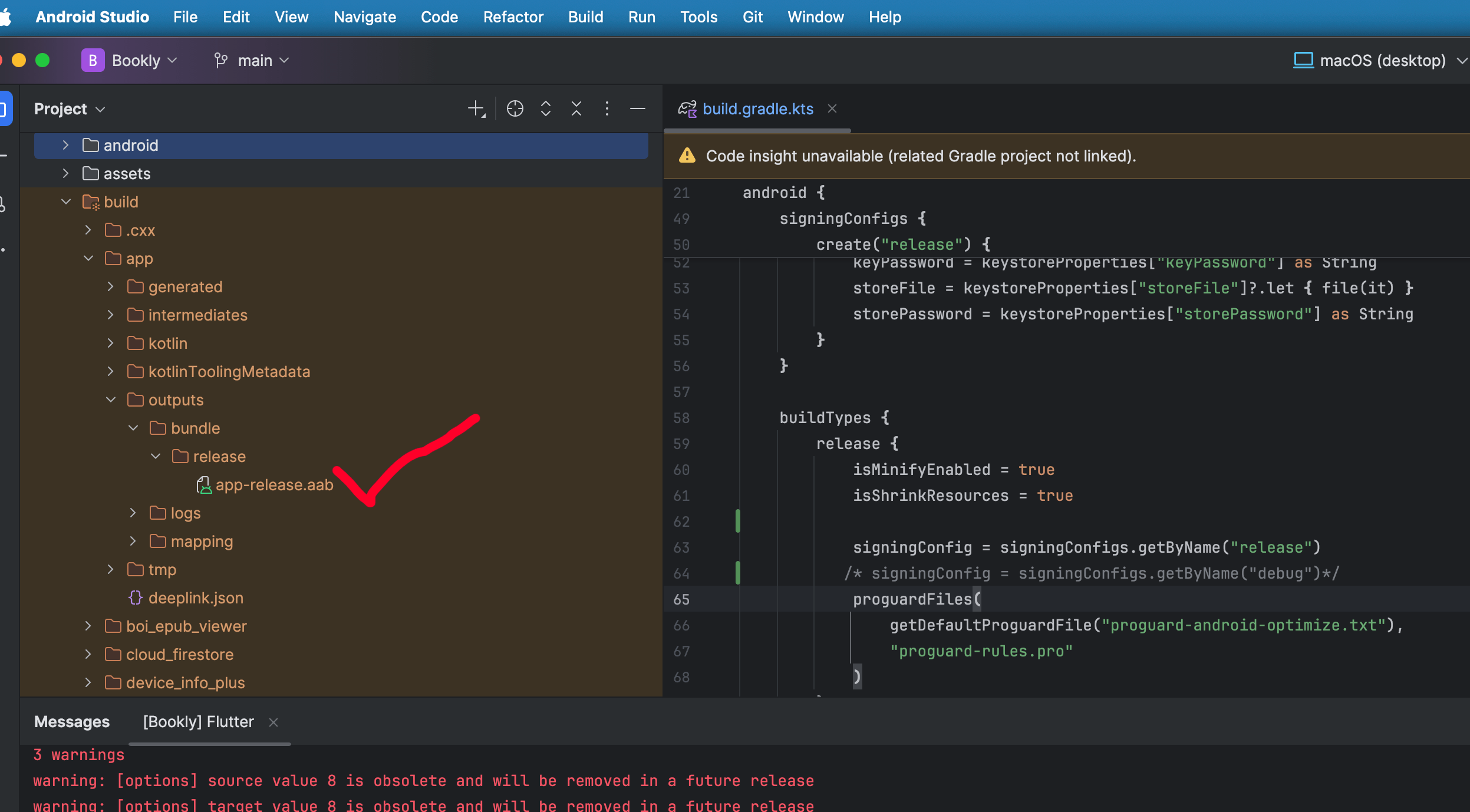The height and width of the screenshot is (812, 1470).
Task: Click the 3 warnings message line
Action: click(79, 755)
